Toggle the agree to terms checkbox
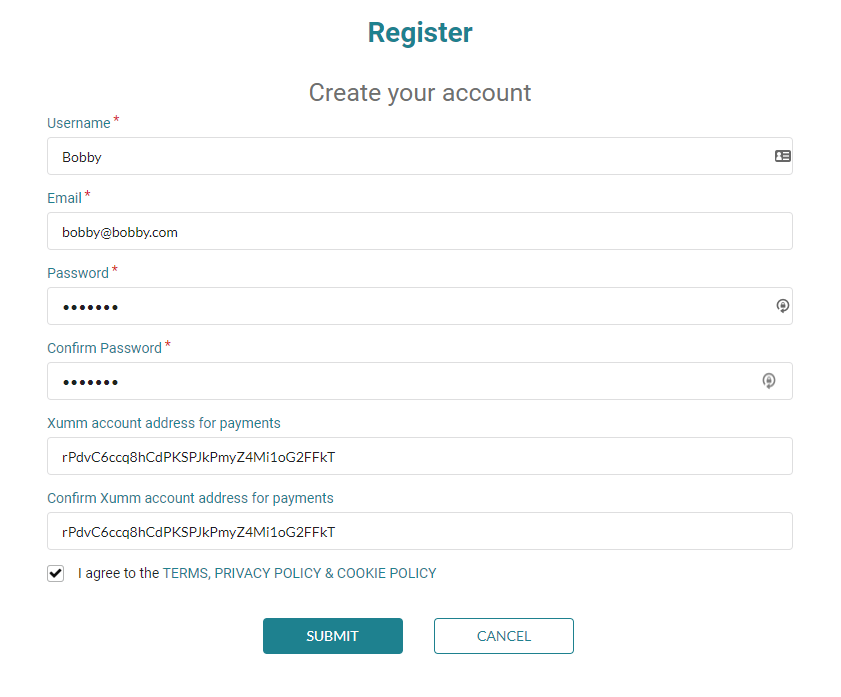The width and height of the screenshot is (841, 697). click(55, 573)
